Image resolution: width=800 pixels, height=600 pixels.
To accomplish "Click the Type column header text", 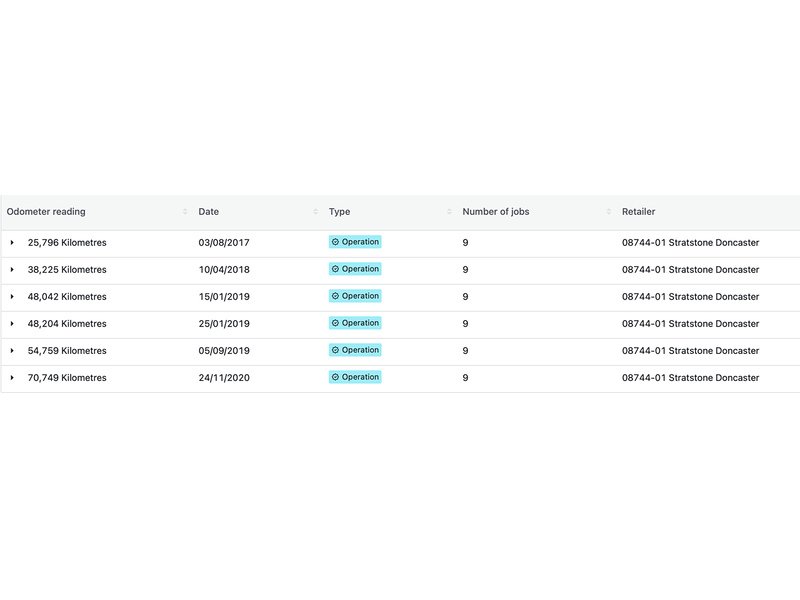I will point(339,212).
